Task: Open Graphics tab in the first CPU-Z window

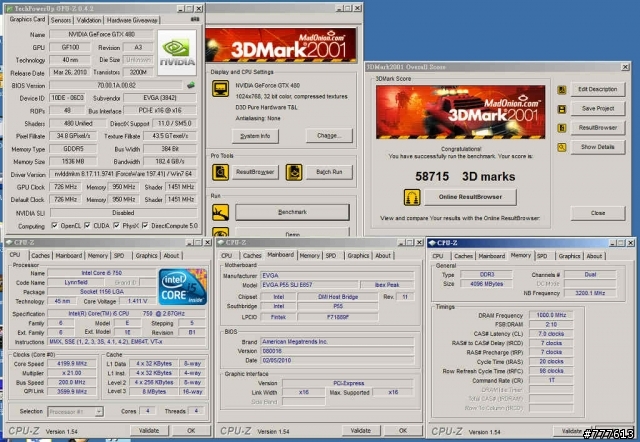Action: point(147,255)
